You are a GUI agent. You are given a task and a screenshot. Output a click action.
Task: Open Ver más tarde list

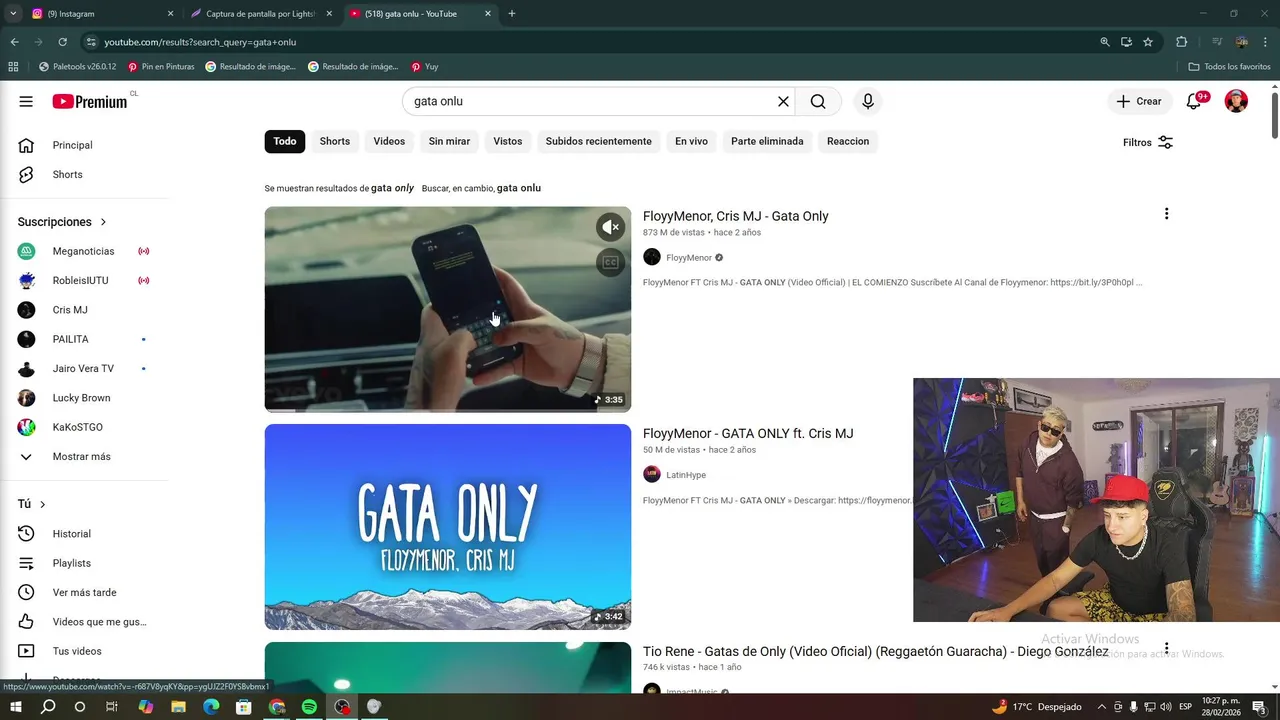84,592
